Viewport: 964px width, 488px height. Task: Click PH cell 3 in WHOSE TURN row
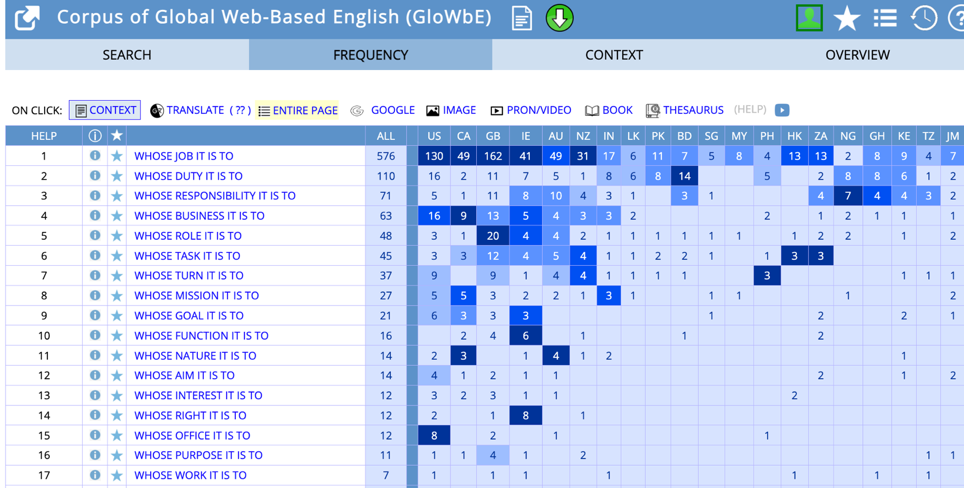click(767, 275)
